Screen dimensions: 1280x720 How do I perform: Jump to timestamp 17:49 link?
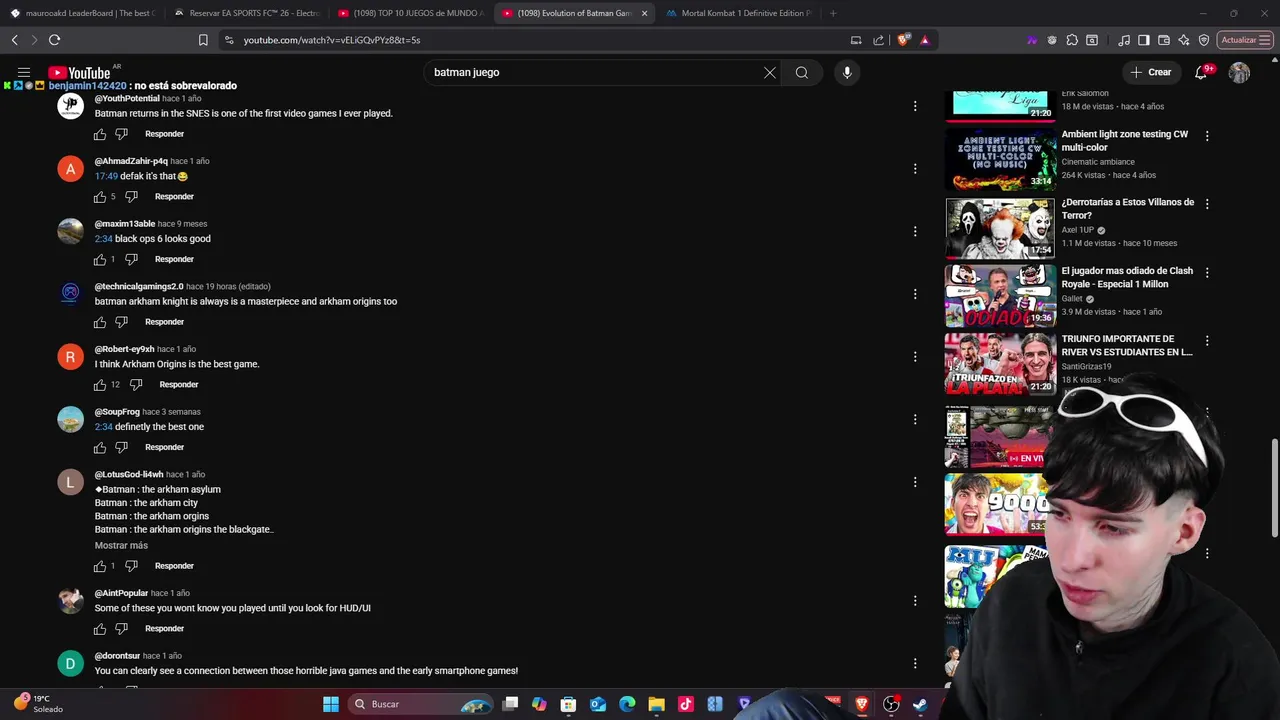[x=106, y=176]
